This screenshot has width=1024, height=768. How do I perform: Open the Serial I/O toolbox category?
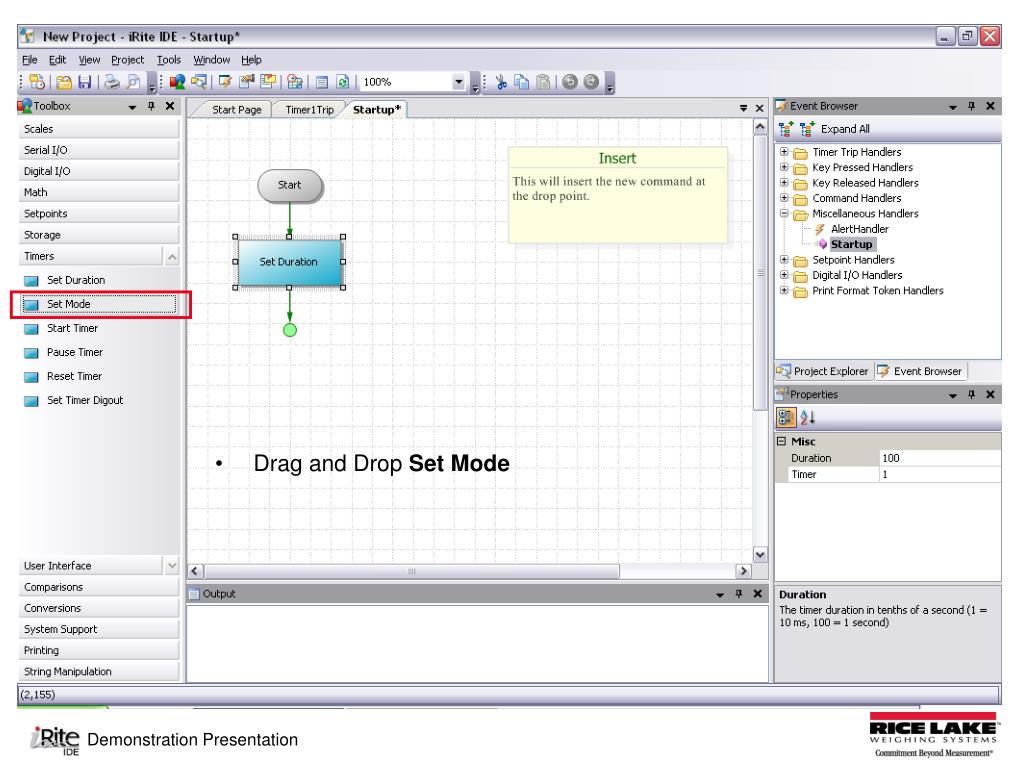click(x=99, y=150)
